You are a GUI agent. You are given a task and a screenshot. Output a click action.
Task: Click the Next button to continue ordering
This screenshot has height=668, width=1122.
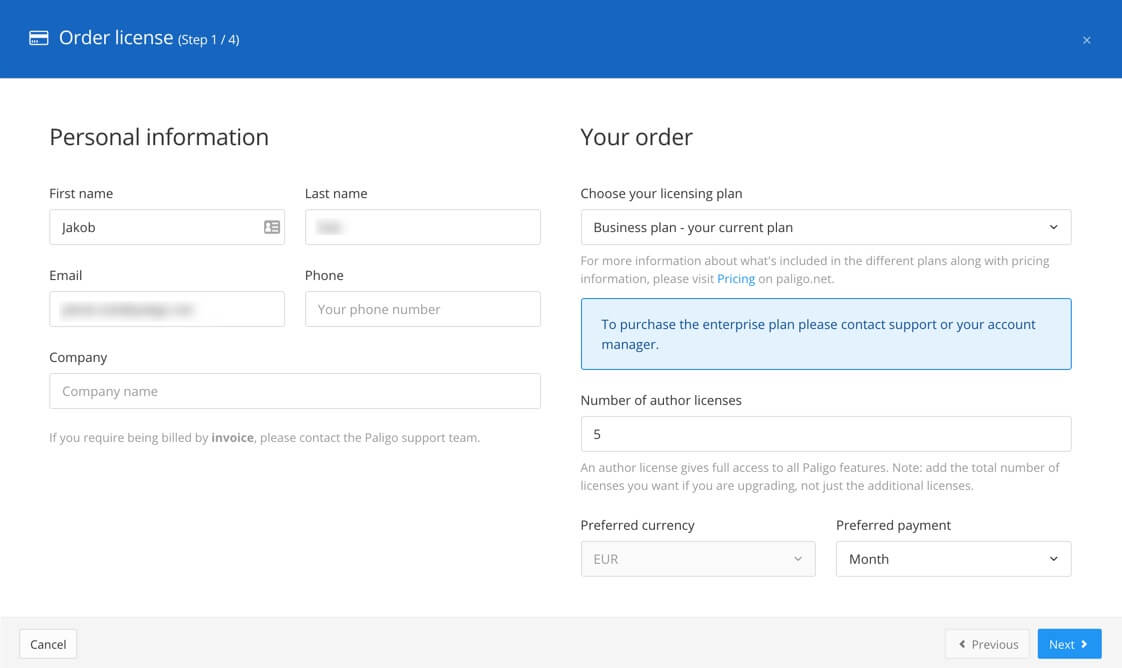1069,644
